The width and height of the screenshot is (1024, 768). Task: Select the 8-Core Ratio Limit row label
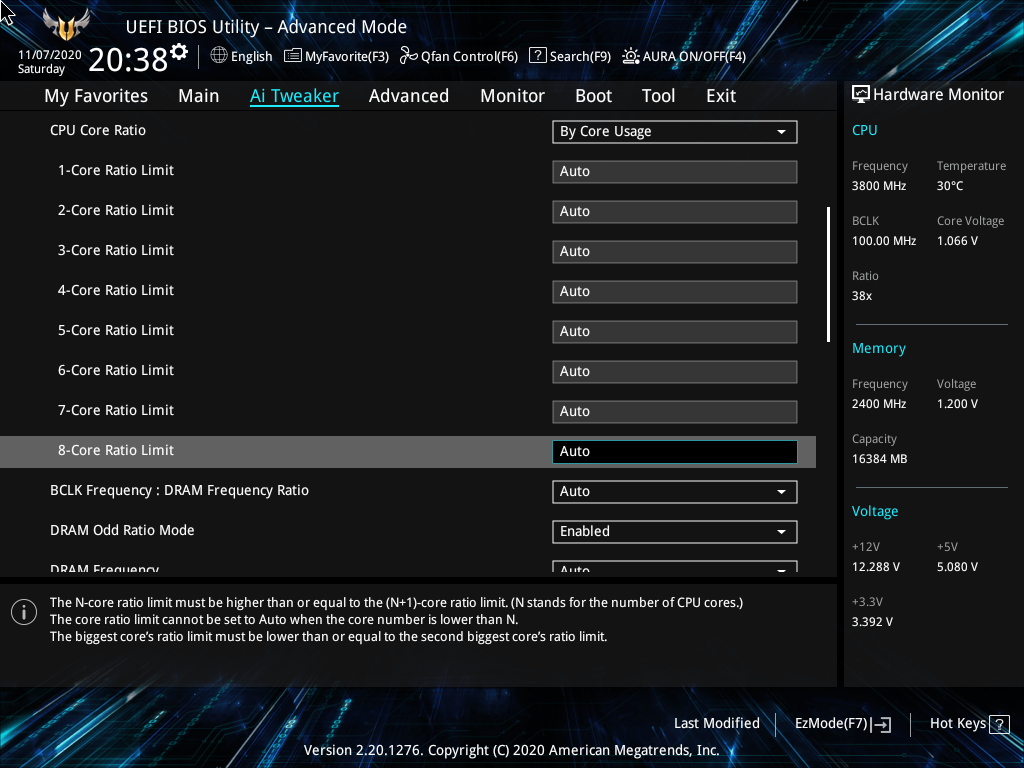pos(116,451)
